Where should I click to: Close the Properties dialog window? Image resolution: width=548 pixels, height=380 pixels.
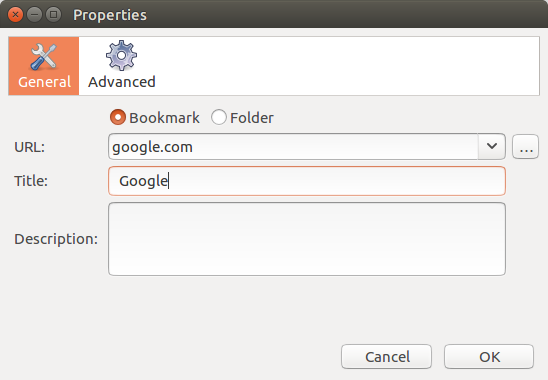click(15, 15)
